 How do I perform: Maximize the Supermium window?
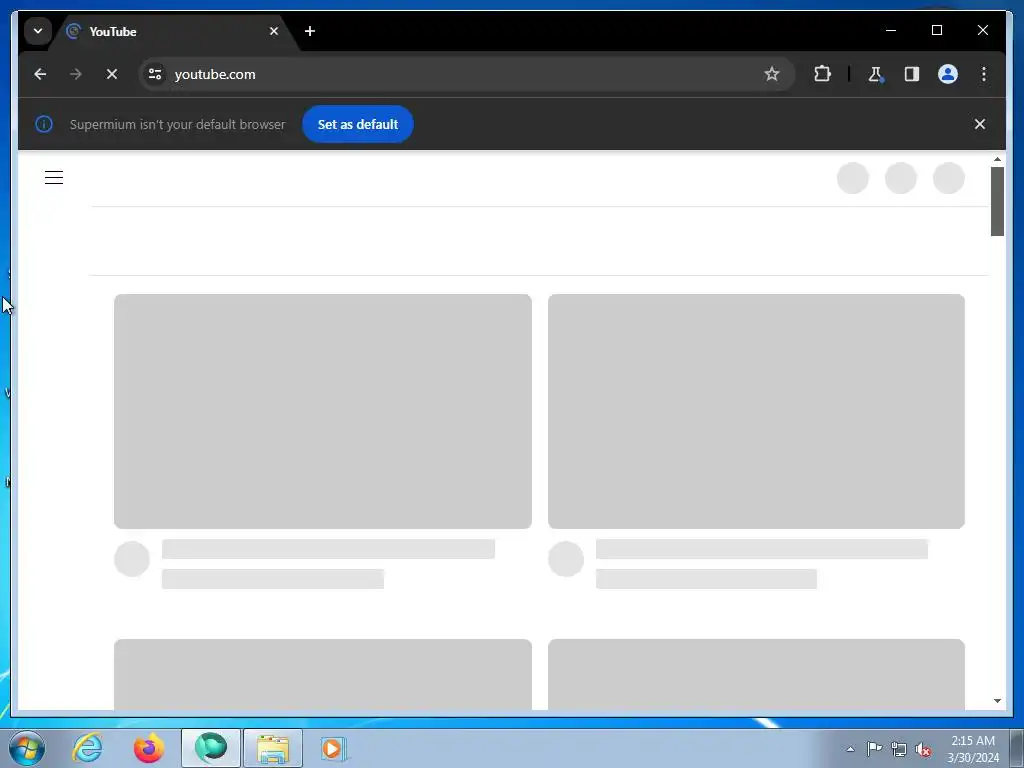[936, 30]
